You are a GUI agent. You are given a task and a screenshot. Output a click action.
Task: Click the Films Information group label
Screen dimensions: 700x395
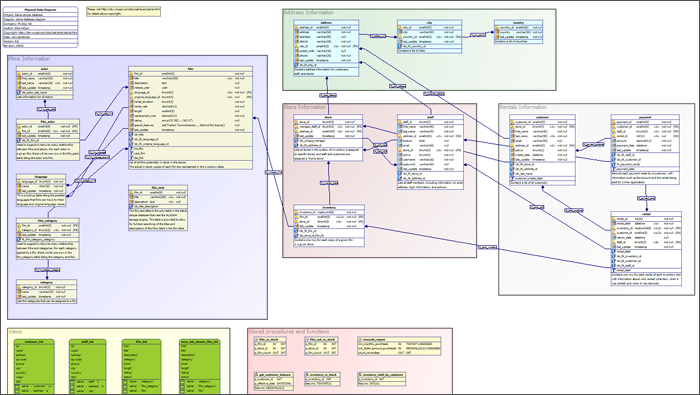point(29,59)
